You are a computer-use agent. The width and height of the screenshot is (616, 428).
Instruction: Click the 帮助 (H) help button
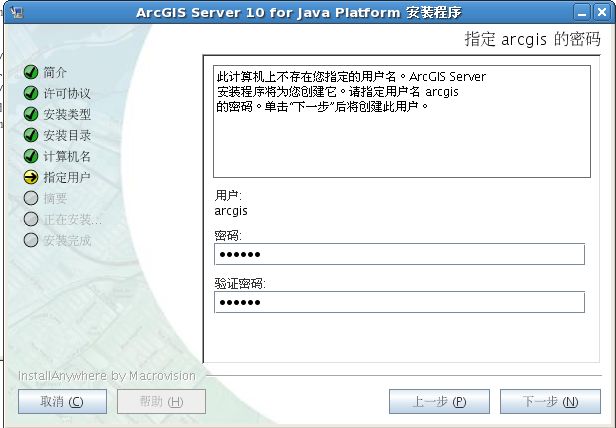click(x=161, y=401)
